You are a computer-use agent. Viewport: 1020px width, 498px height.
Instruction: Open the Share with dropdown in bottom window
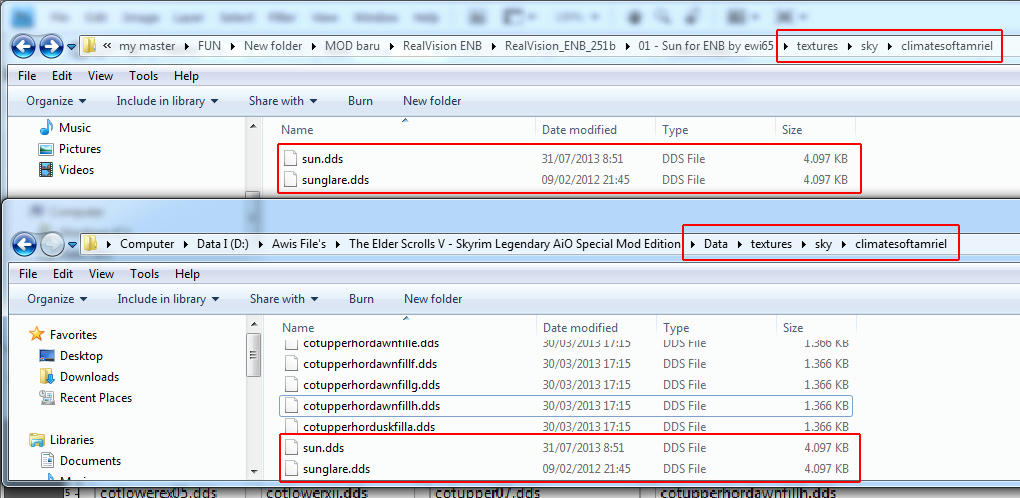click(283, 299)
